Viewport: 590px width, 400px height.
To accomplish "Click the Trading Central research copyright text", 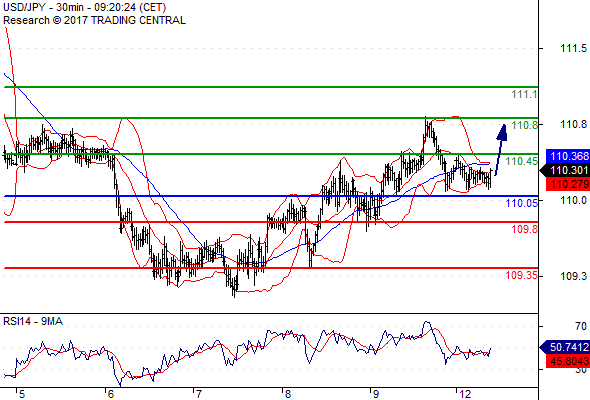I will pos(94,20).
